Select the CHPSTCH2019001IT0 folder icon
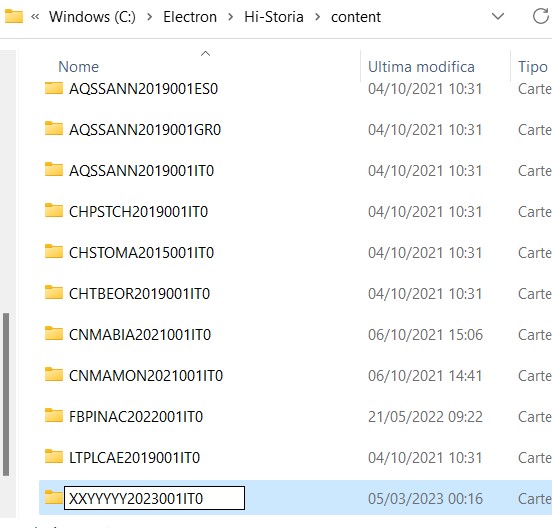This screenshot has height=528, width=552. point(54,211)
